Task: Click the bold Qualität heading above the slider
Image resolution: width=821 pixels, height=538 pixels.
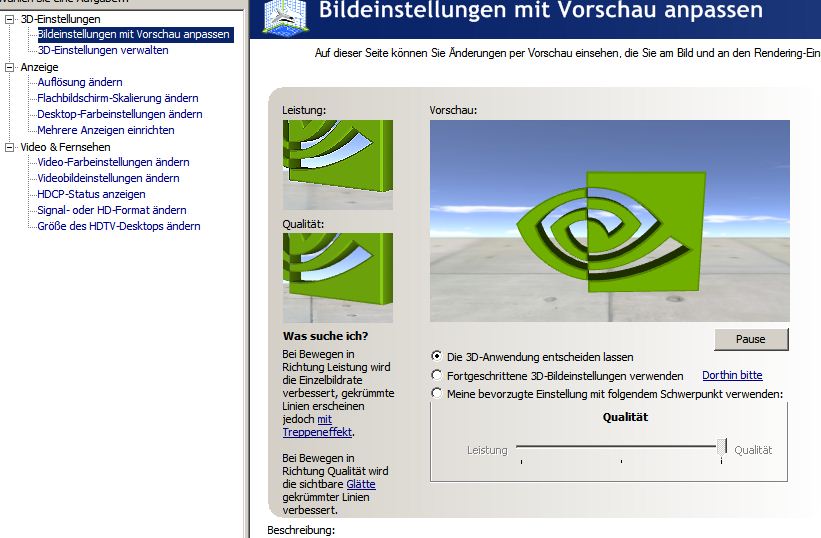Action: [625, 417]
